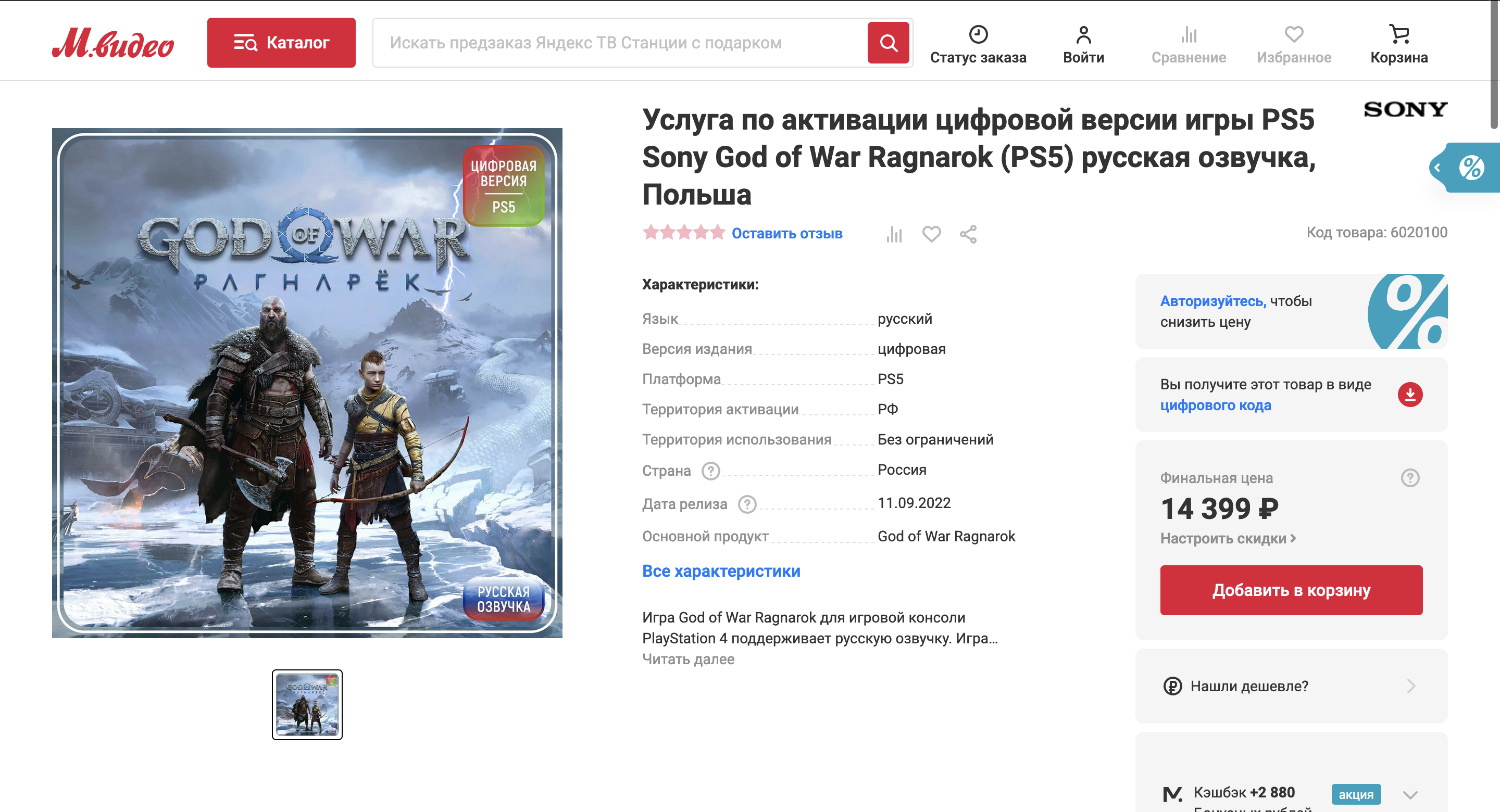Open the Статус заказа clock icon
1500x812 pixels.
pos(978,34)
